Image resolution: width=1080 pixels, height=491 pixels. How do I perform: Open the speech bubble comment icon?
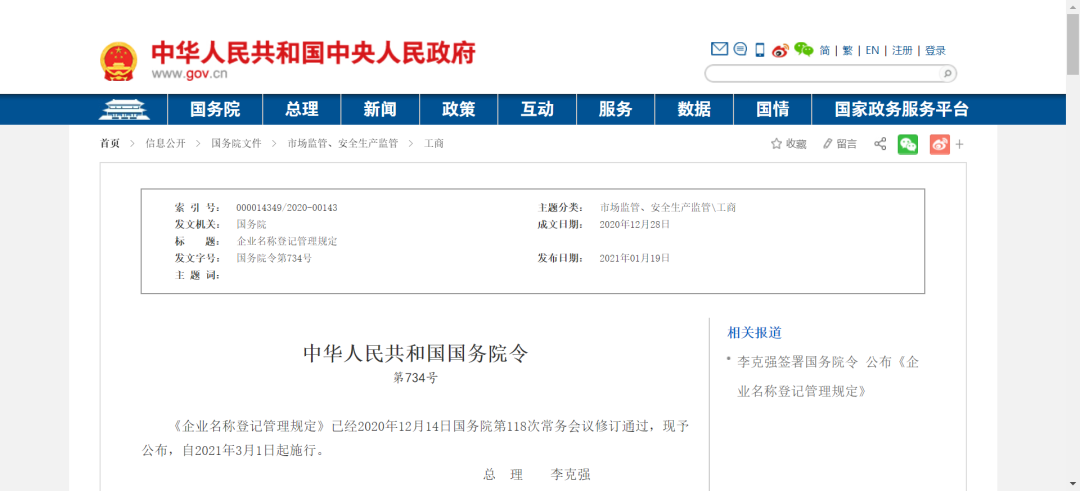(x=740, y=49)
